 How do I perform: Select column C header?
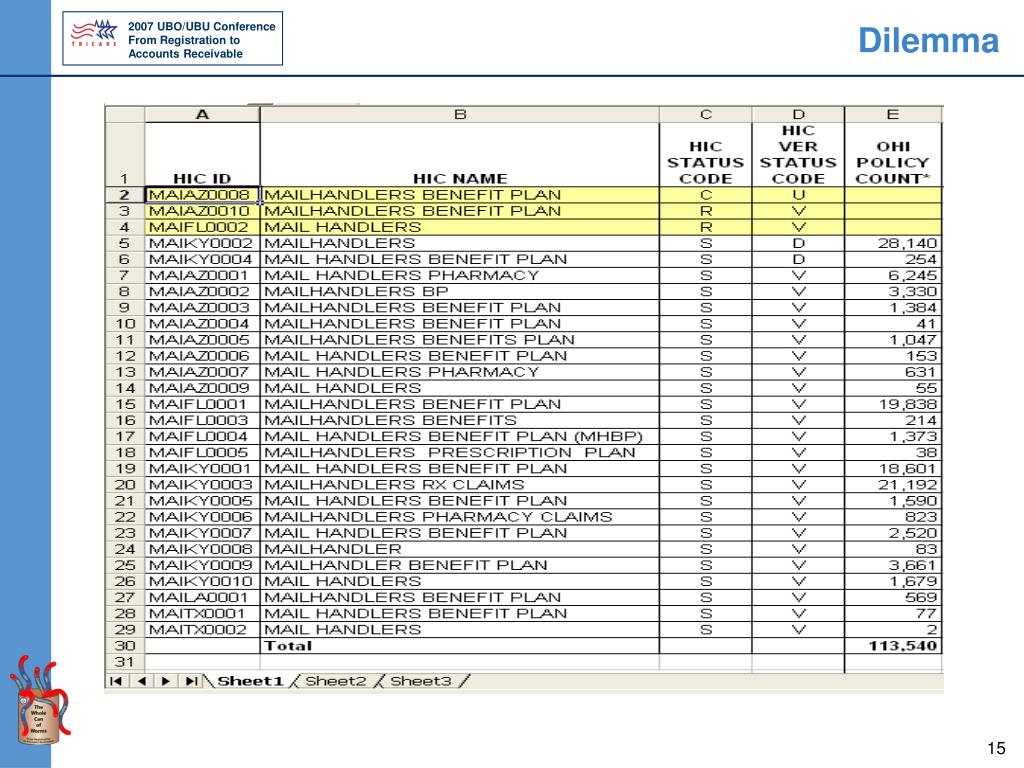(705, 114)
